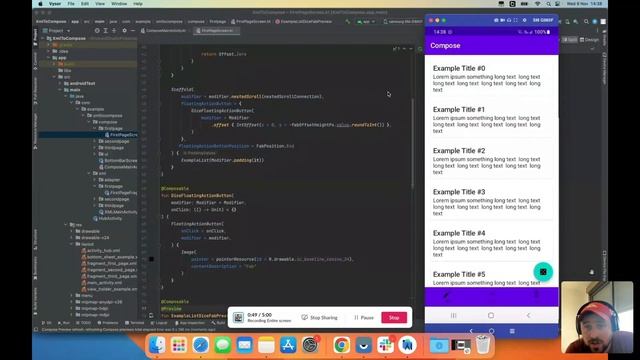Image resolution: width=640 pixels, height=360 pixels.
Task: Launch Safari from the Dock
Action: [x=200, y=345]
